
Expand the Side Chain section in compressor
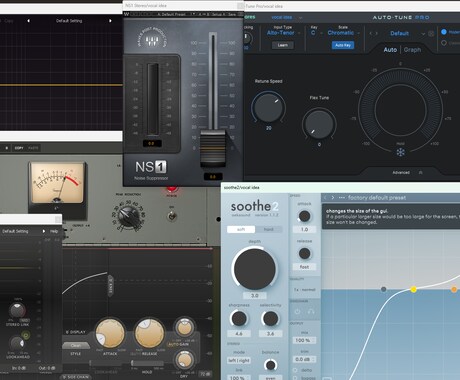(x=76, y=377)
